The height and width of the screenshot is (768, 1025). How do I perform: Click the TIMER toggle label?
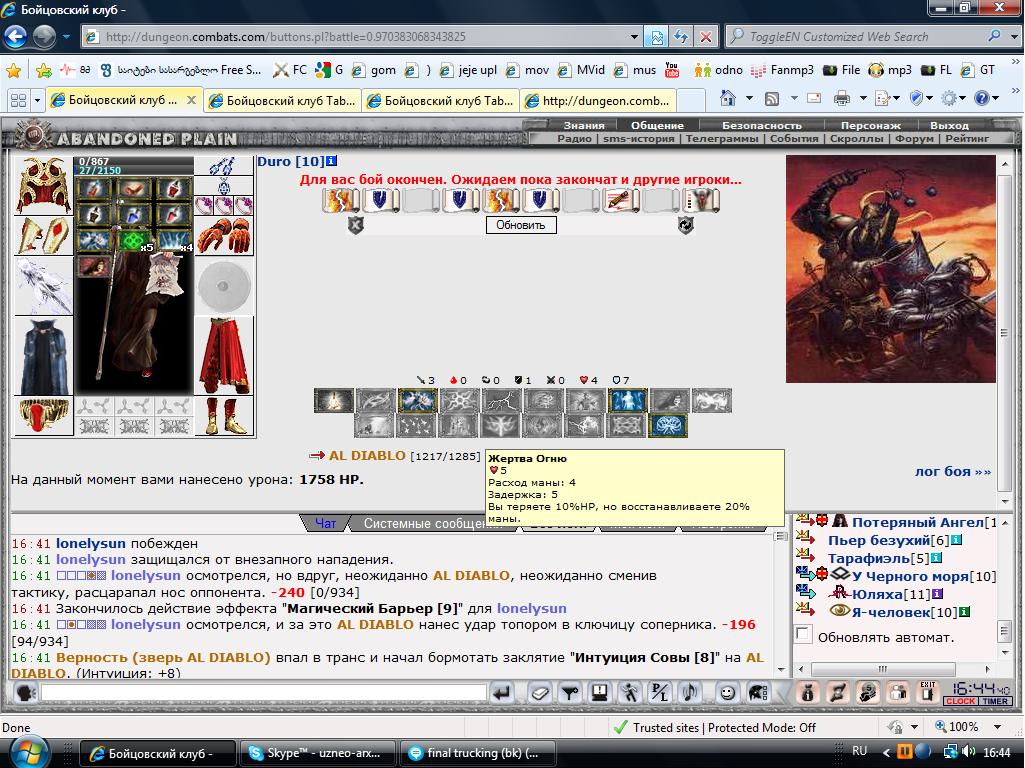point(994,701)
